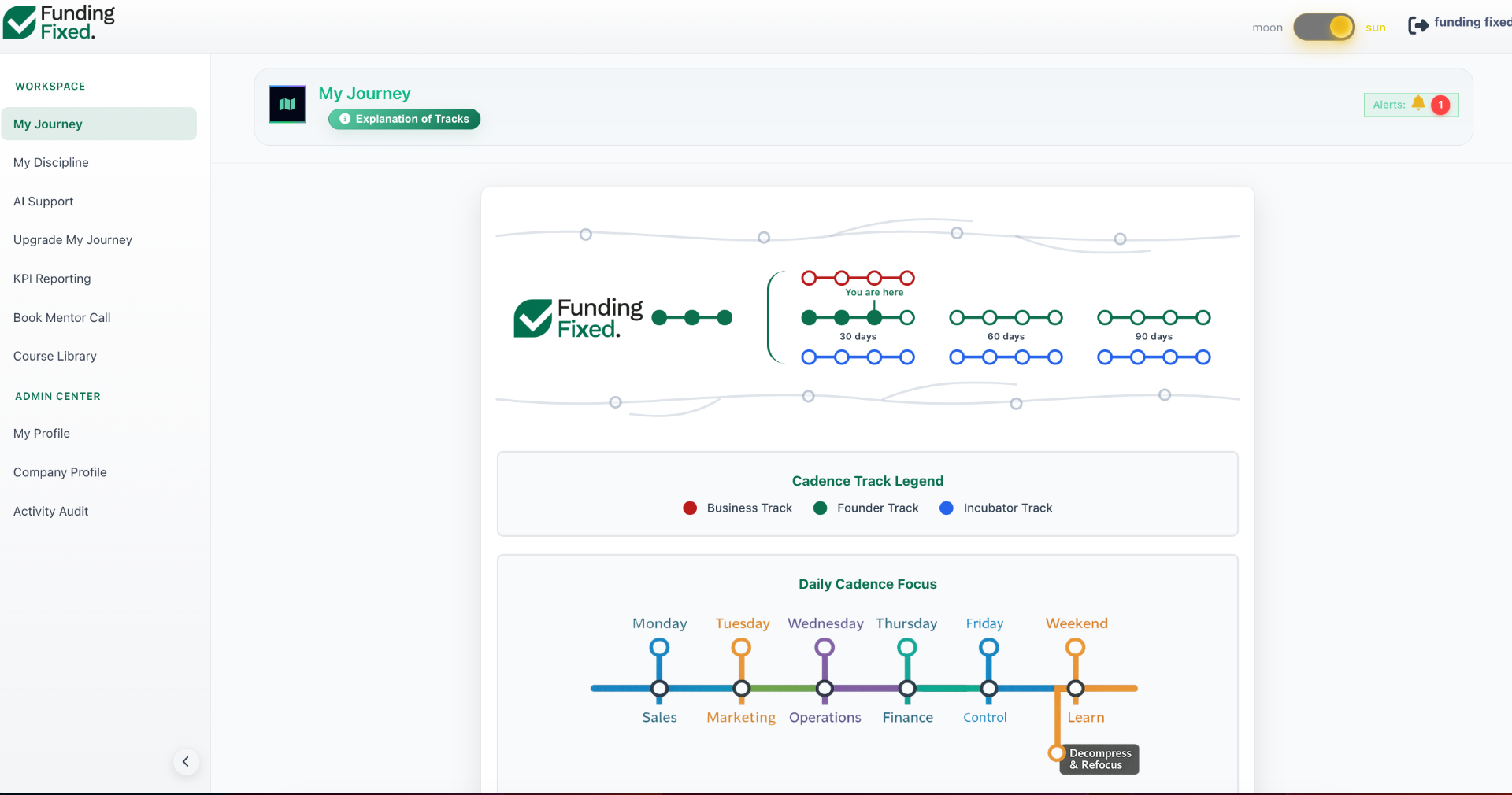This screenshot has width=1512, height=795.
Task: Open the Alerts panel
Action: pyautogui.click(x=1410, y=105)
